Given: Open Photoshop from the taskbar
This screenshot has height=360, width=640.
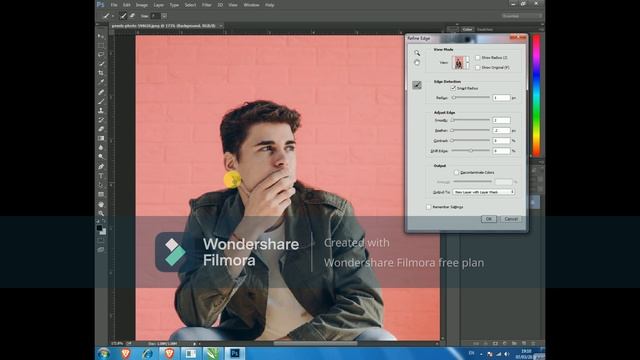Looking at the screenshot, I should (x=234, y=353).
